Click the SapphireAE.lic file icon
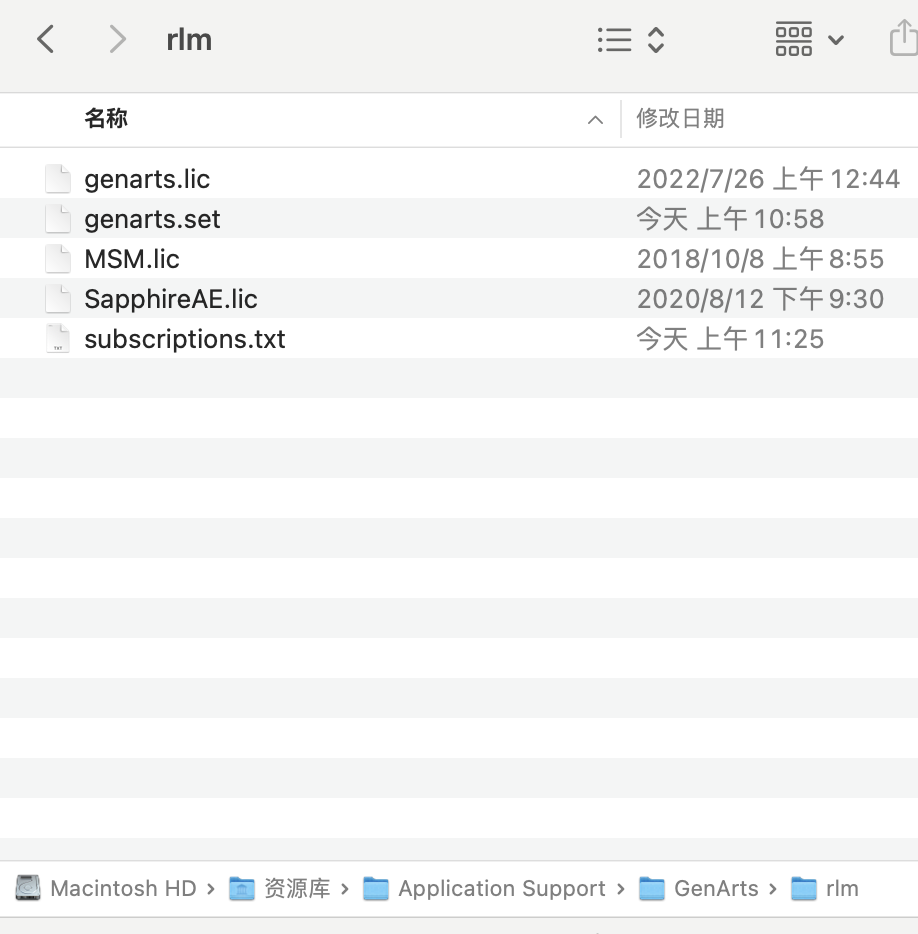 point(58,299)
